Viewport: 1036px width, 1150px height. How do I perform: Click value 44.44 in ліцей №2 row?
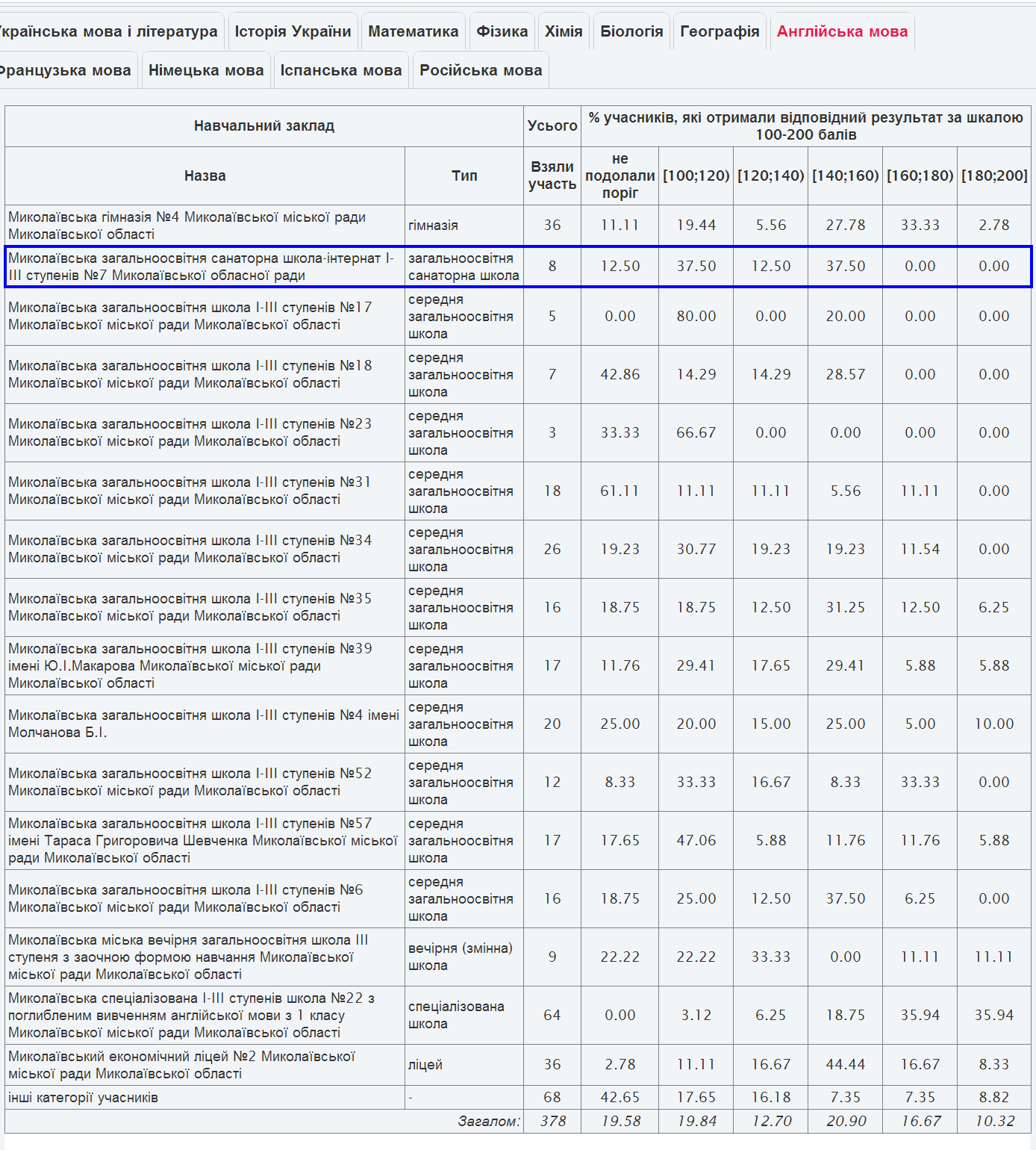(846, 1065)
